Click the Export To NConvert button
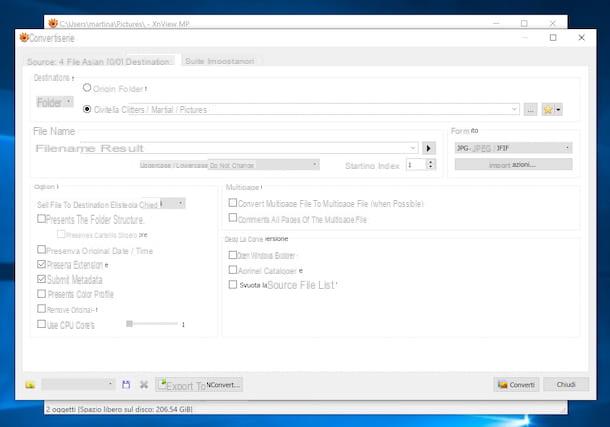The image size is (610, 427). point(199,385)
